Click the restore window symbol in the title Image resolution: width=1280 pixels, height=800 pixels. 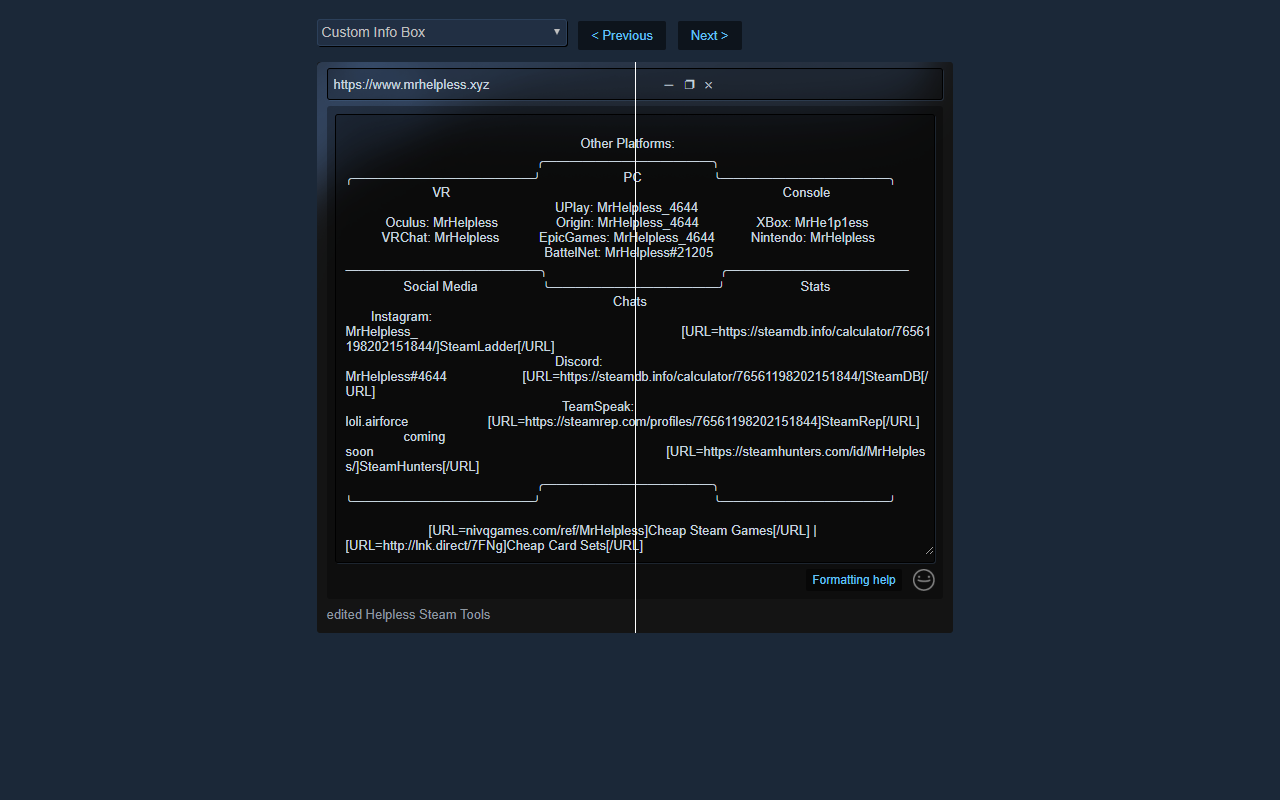[x=689, y=85]
